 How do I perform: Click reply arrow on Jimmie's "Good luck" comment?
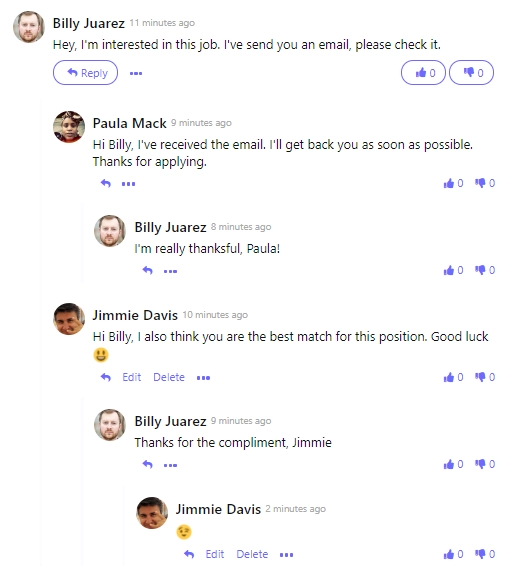click(x=106, y=377)
